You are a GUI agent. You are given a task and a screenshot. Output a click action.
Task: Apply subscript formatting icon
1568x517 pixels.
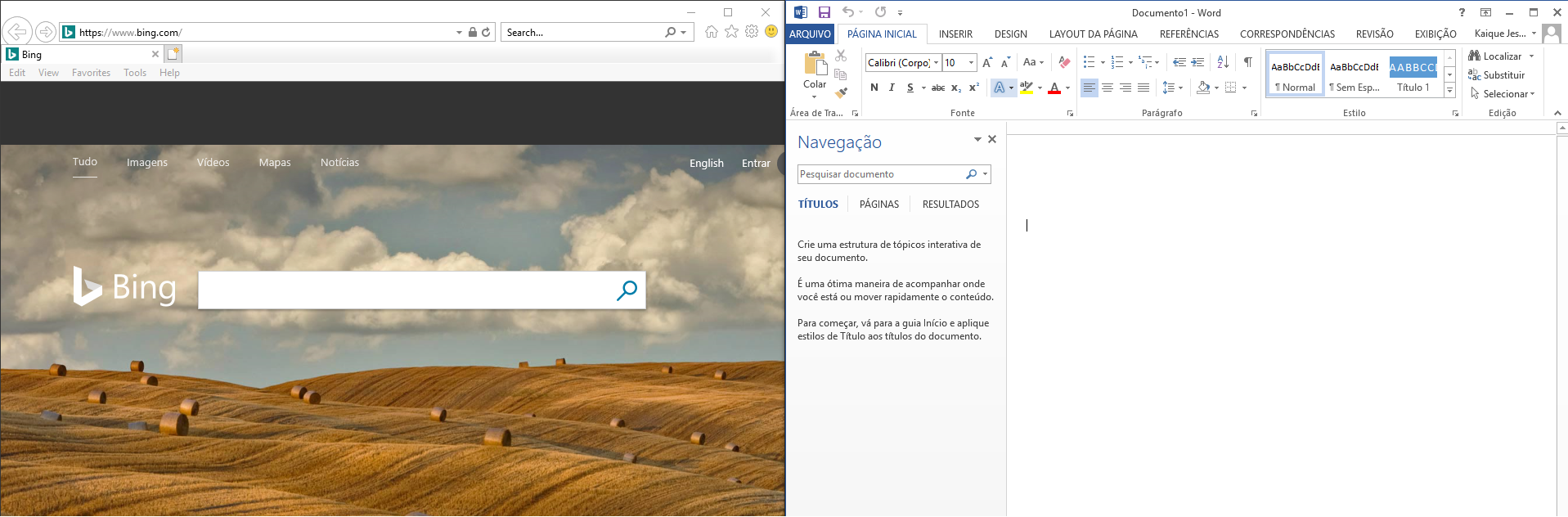[x=956, y=88]
